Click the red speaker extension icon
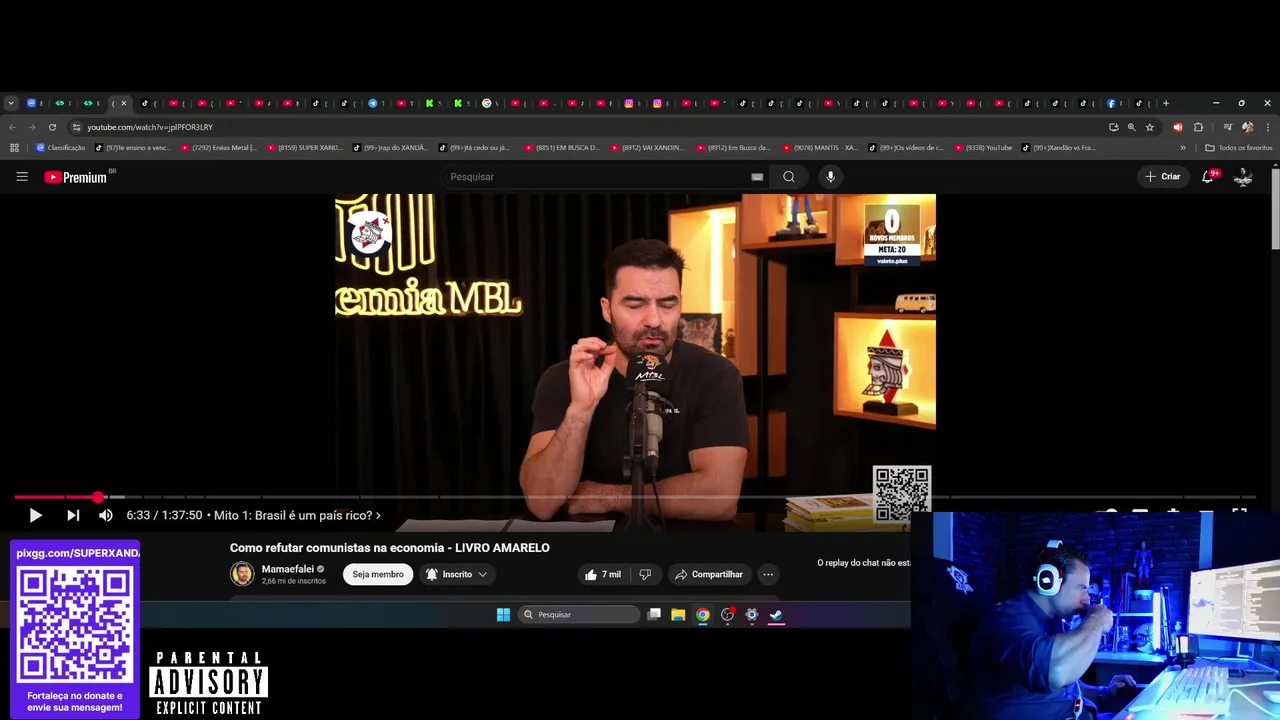Screen dimensions: 1280x720 point(1177,127)
